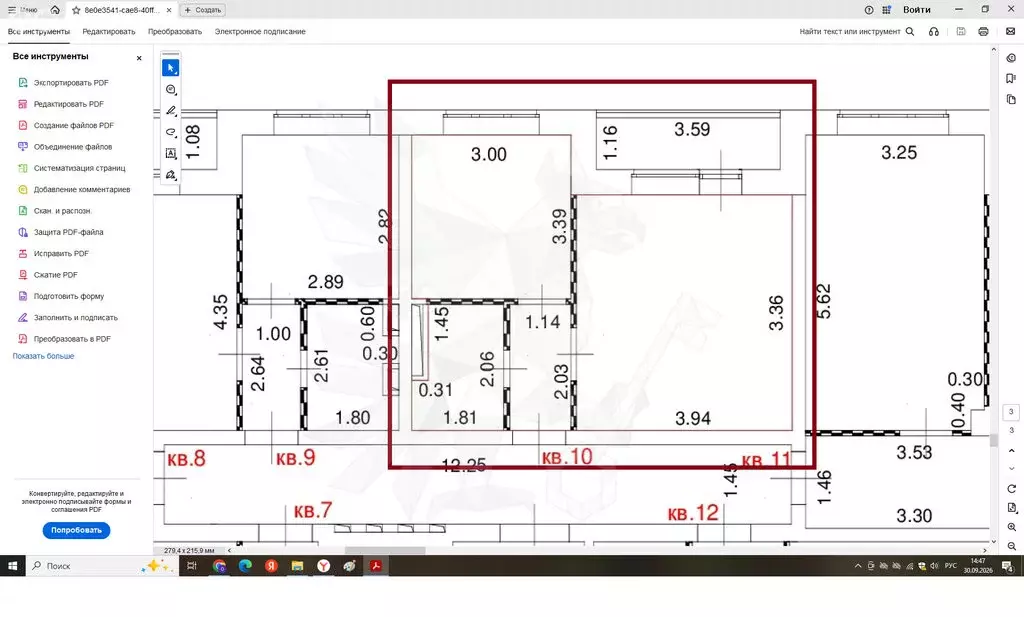The image size is (1024, 617).
Task: Save the file with the diskette icon
Action: tap(961, 31)
